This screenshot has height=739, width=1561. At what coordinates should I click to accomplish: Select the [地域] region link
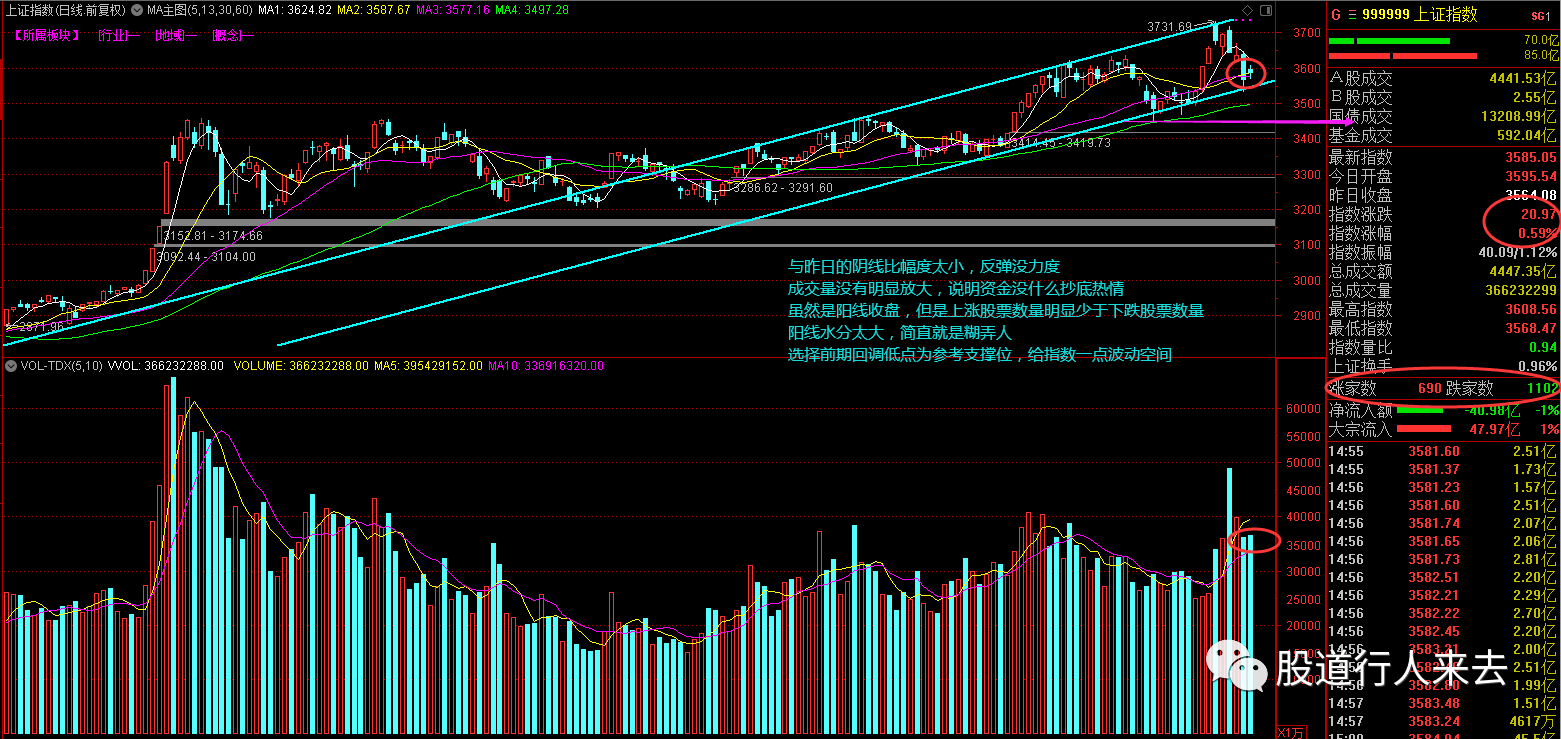176,35
